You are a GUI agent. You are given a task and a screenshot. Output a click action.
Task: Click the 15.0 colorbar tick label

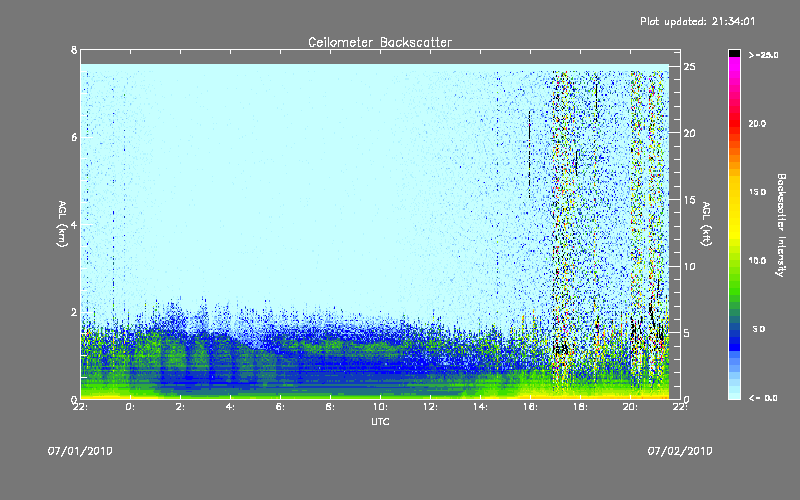coord(757,192)
